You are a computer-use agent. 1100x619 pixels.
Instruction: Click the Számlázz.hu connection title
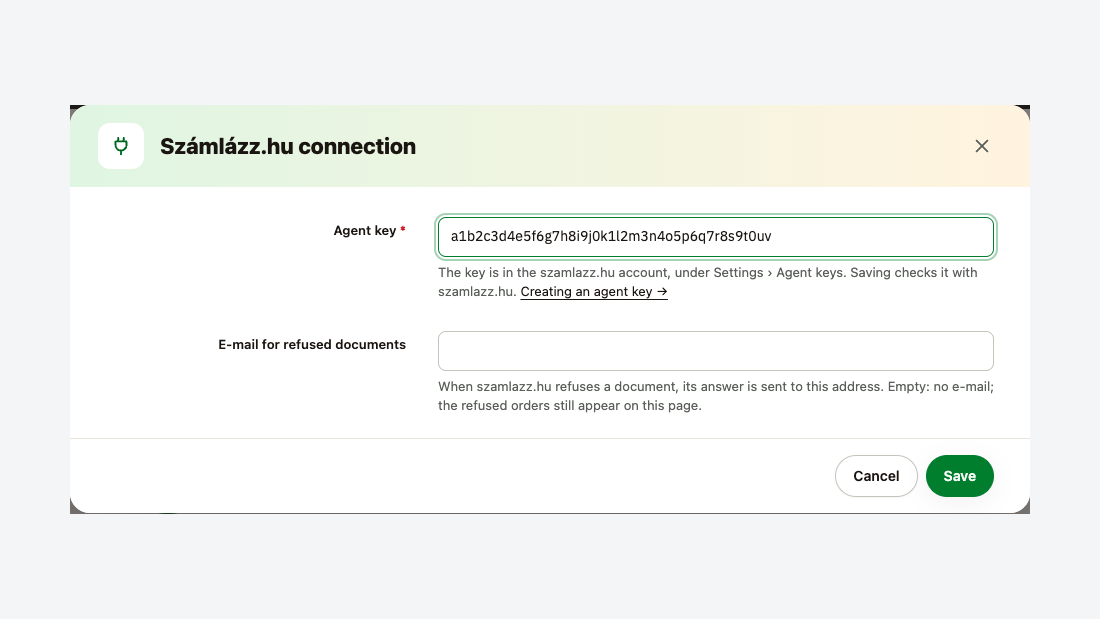coord(288,146)
